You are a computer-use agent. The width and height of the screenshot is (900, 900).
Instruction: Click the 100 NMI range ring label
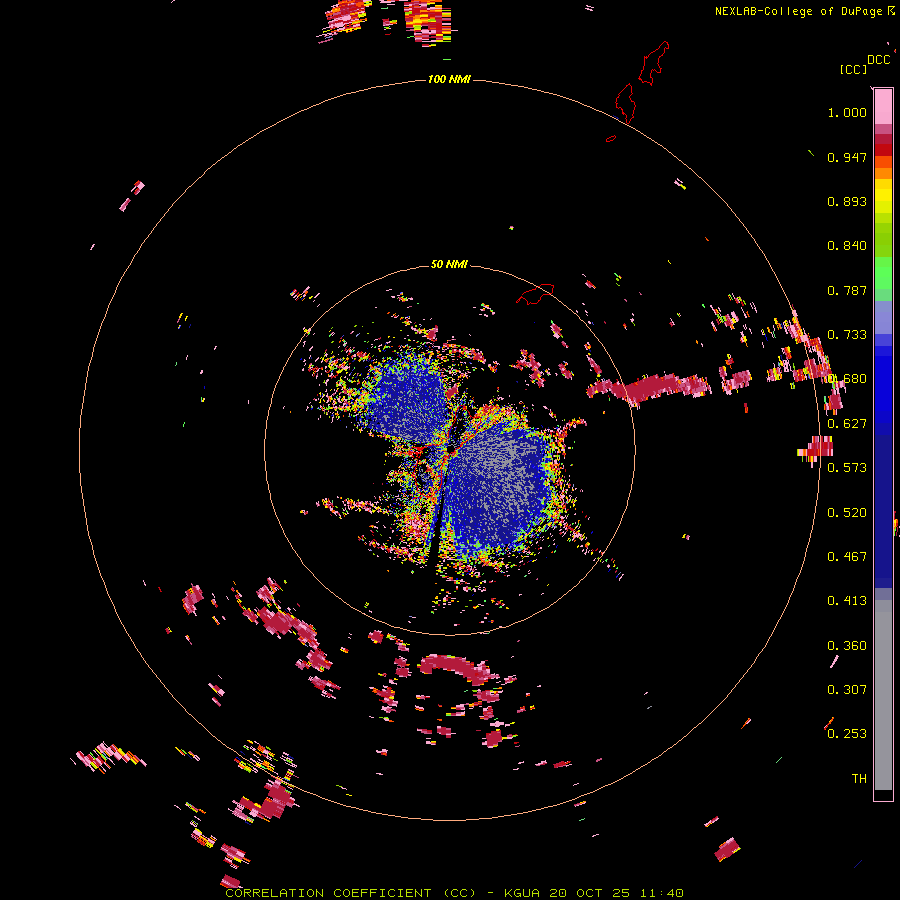click(449, 79)
